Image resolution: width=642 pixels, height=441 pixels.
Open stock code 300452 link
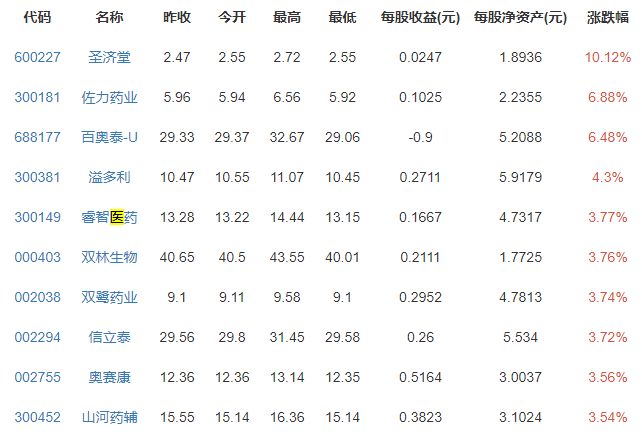pyautogui.click(x=37, y=417)
